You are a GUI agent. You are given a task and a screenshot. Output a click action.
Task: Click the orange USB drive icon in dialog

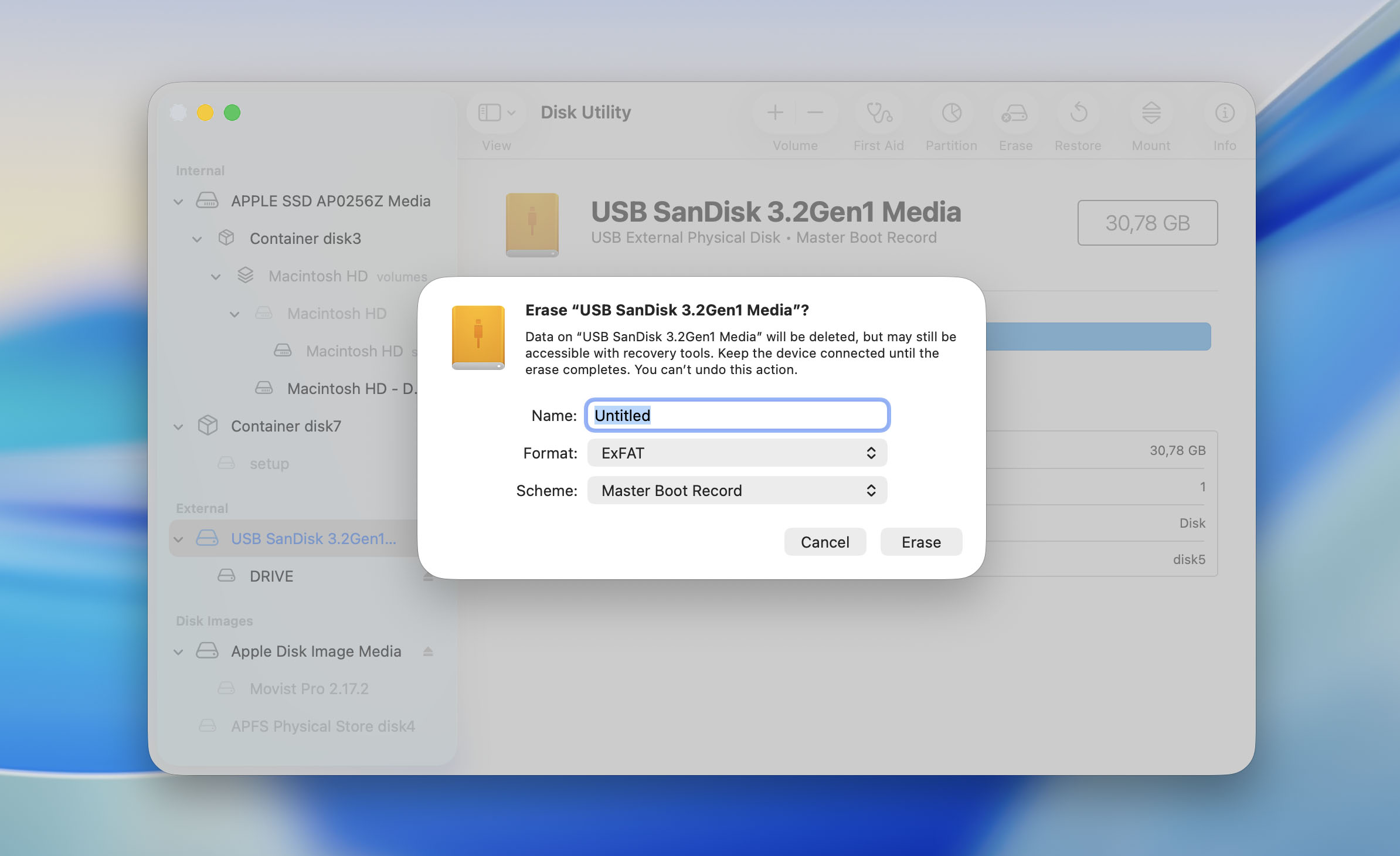tap(478, 338)
